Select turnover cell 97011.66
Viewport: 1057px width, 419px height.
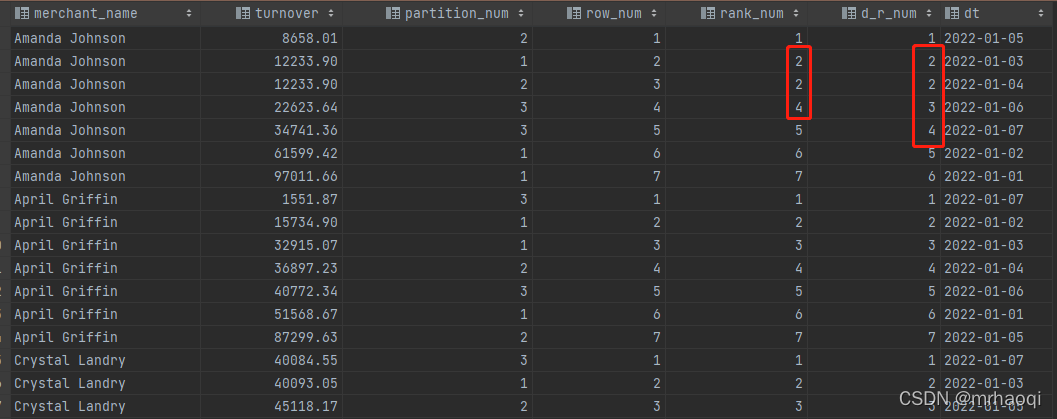305,176
